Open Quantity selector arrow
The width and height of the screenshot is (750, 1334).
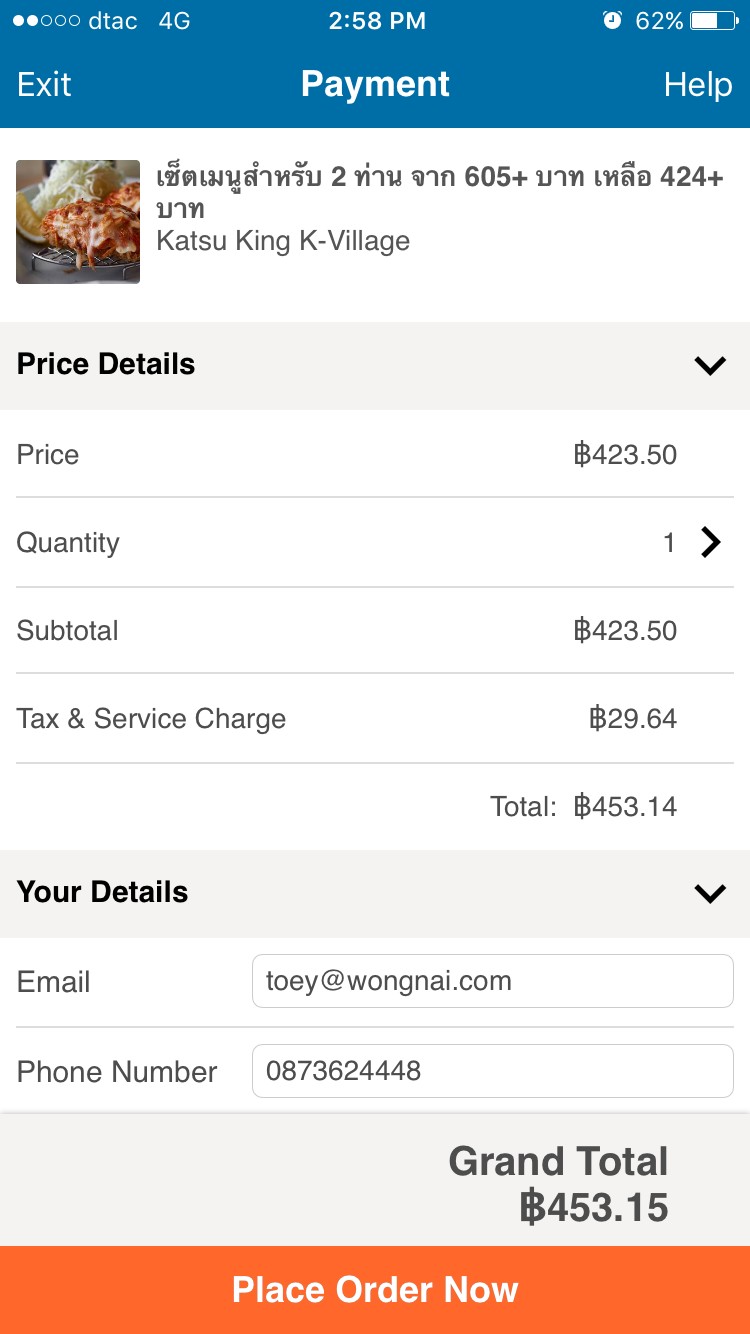coord(711,543)
